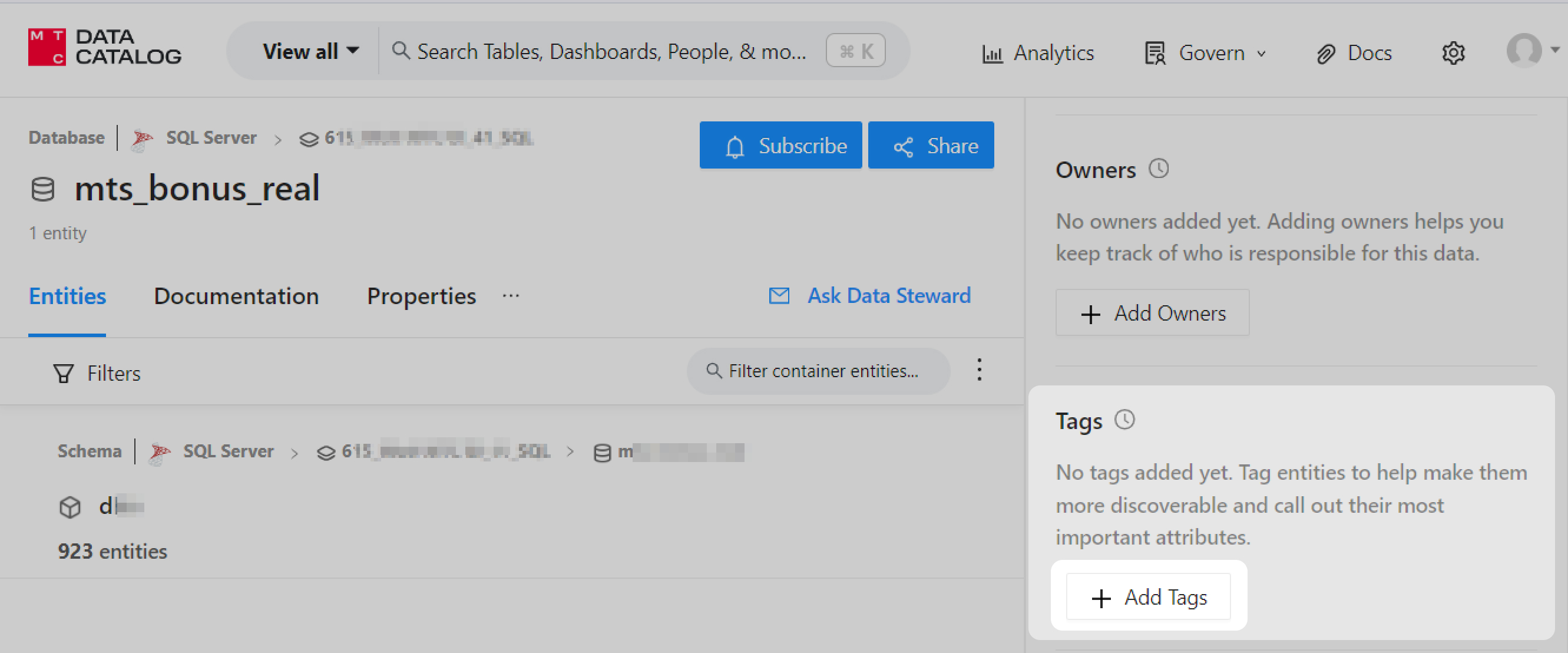Click the Filters funnel icon
1568x653 pixels.
[x=63, y=374]
